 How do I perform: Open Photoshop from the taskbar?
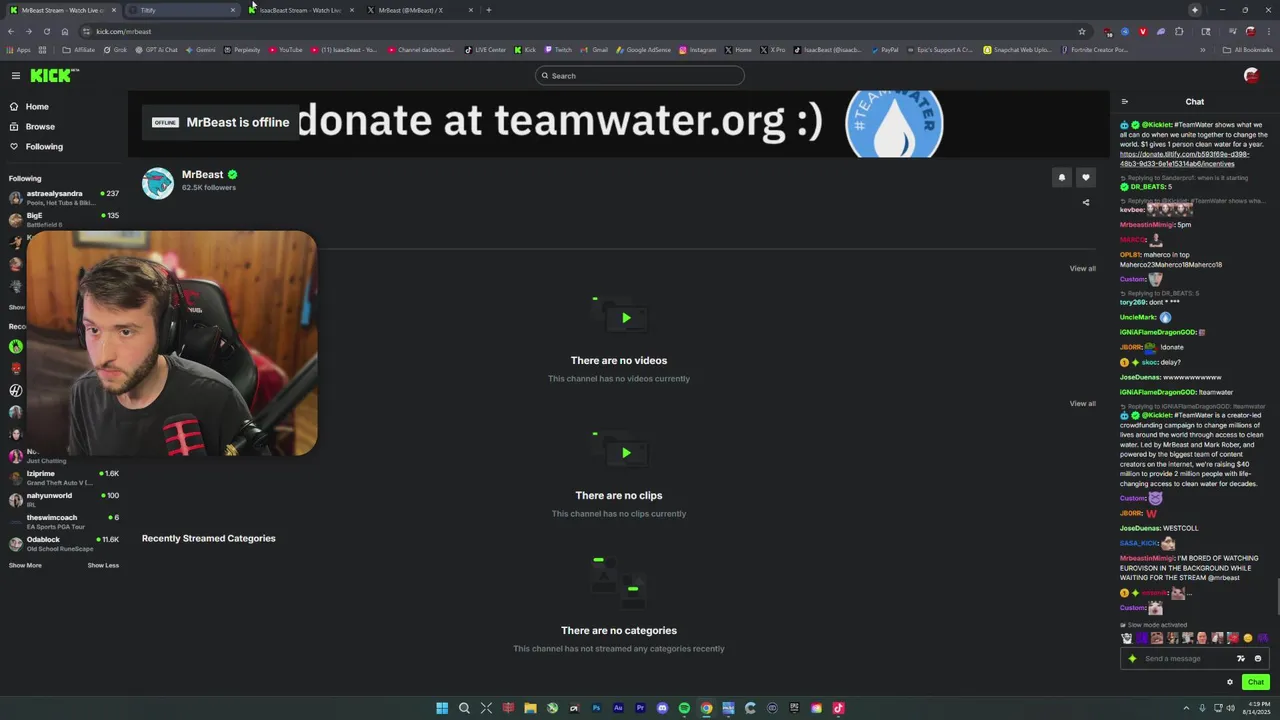596,708
